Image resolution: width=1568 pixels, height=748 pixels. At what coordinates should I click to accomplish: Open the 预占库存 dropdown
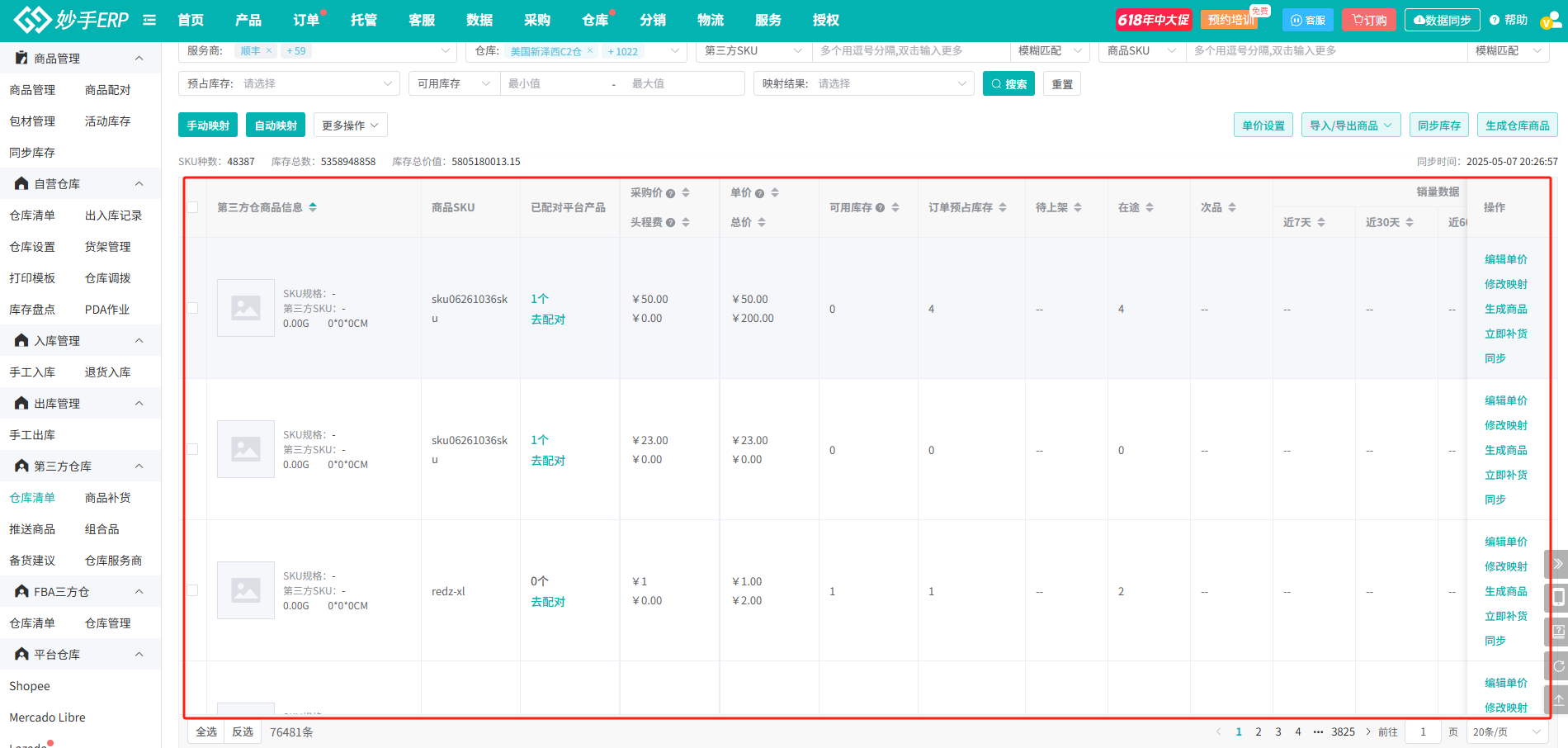point(289,83)
